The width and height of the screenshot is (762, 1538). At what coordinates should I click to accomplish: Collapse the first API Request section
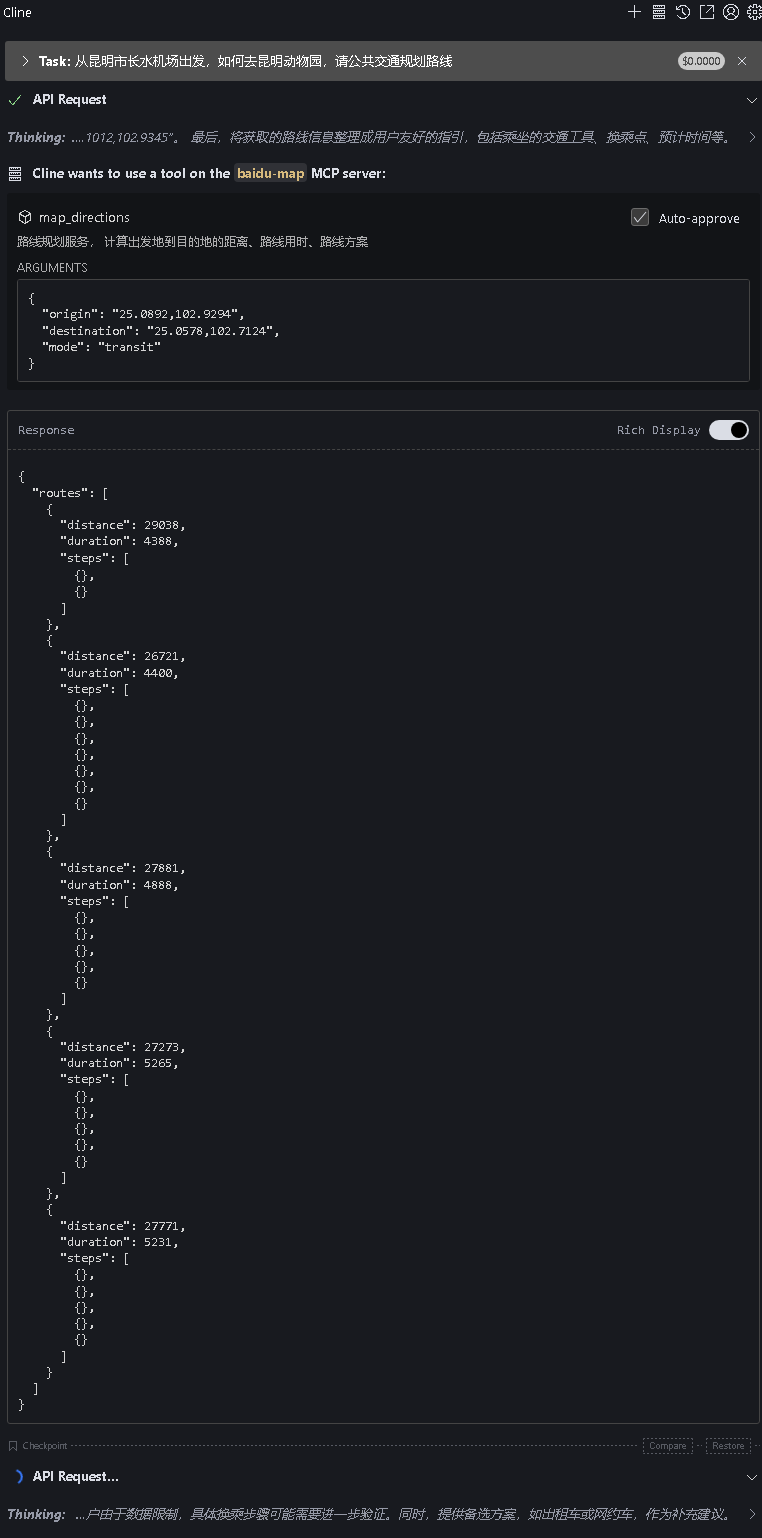752,100
